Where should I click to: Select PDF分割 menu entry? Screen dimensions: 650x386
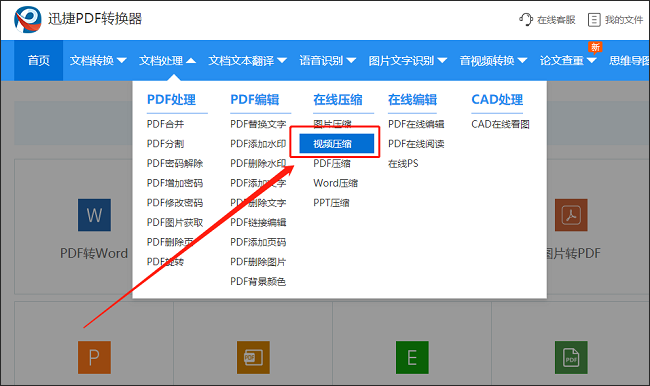165,144
